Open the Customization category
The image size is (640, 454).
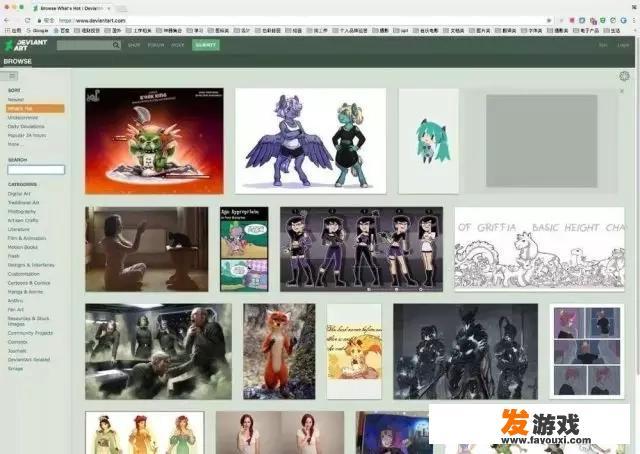coord(24,274)
